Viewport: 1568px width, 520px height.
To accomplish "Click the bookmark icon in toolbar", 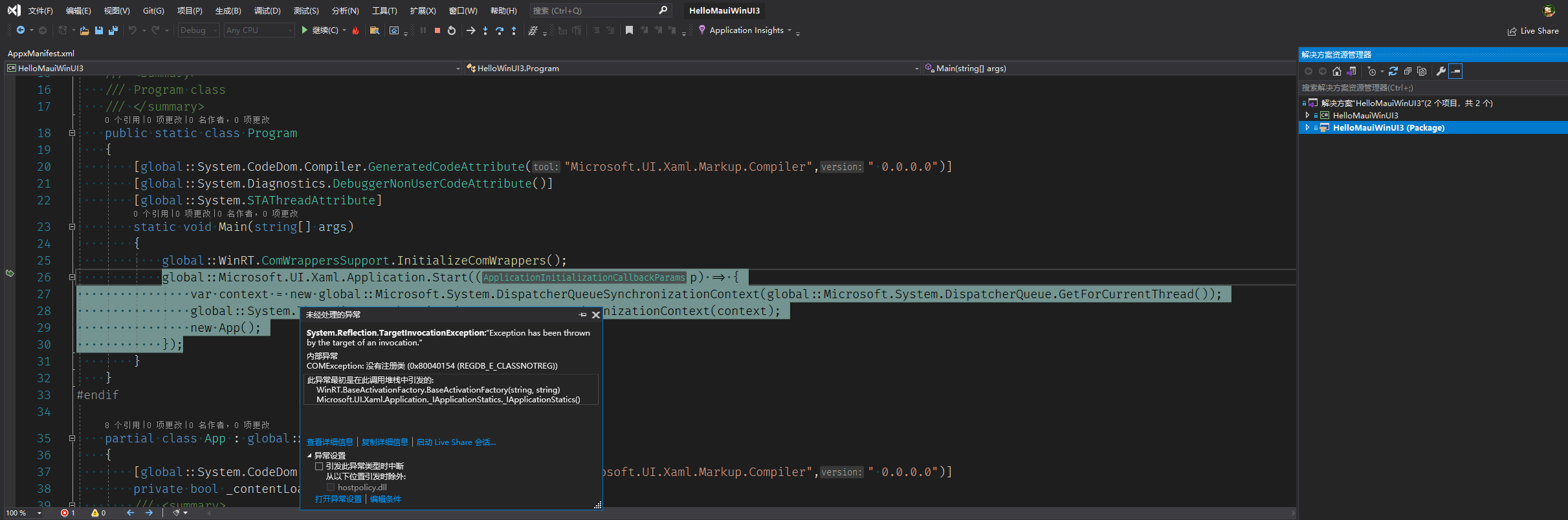I will [x=629, y=30].
